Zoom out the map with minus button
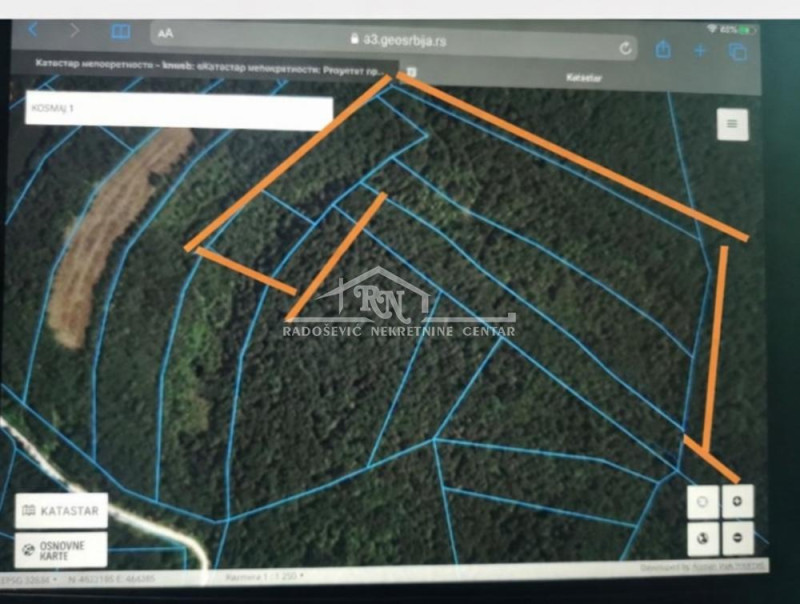The image size is (800, 604). pos(737,538)
